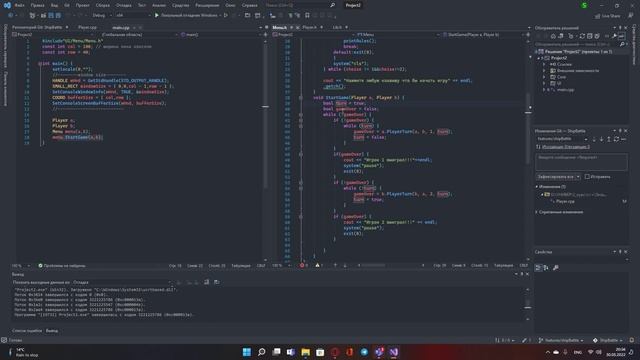Click features/shipBattle branch in the status bar
The height and width of the screenshot is (360, 640).
coord(561,340)
